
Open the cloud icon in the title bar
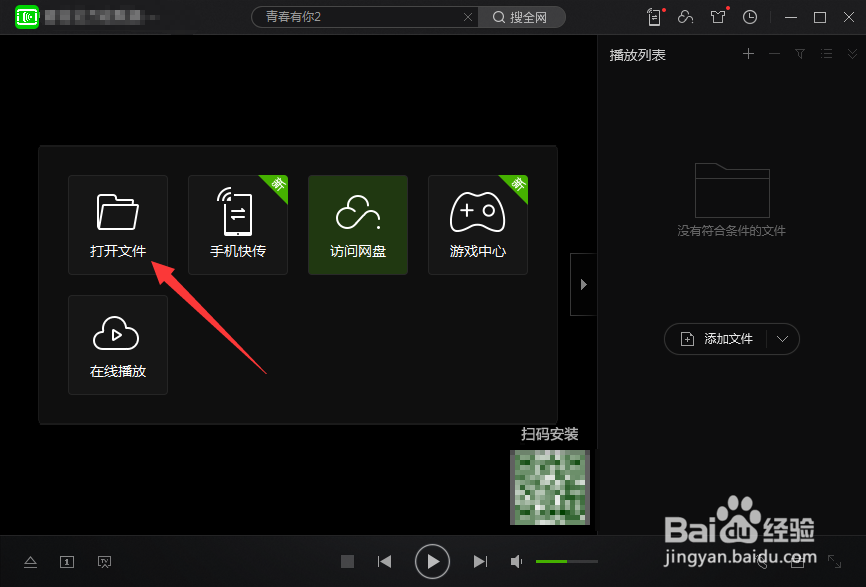[685, 17]
